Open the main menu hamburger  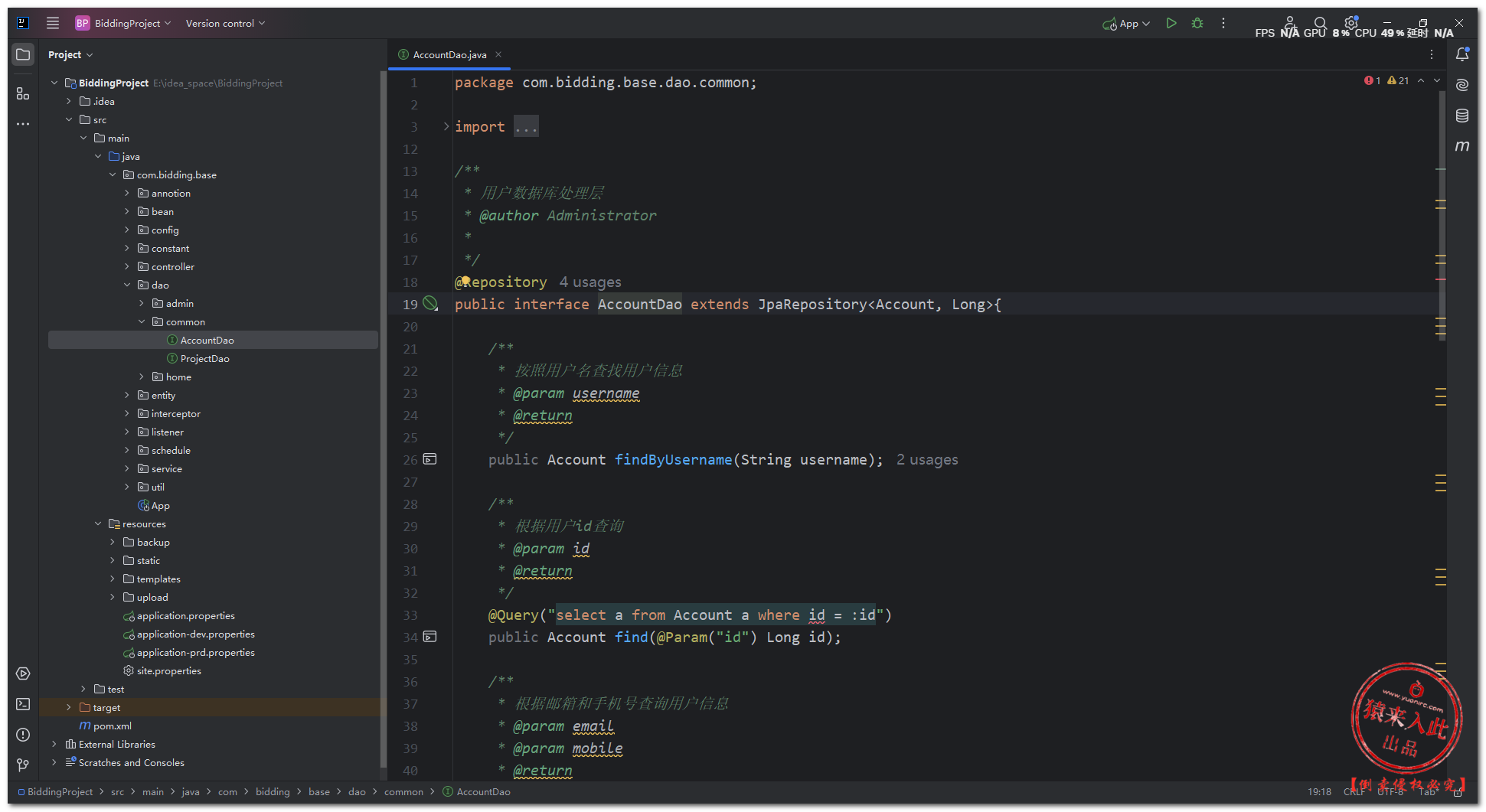(53, 24)
